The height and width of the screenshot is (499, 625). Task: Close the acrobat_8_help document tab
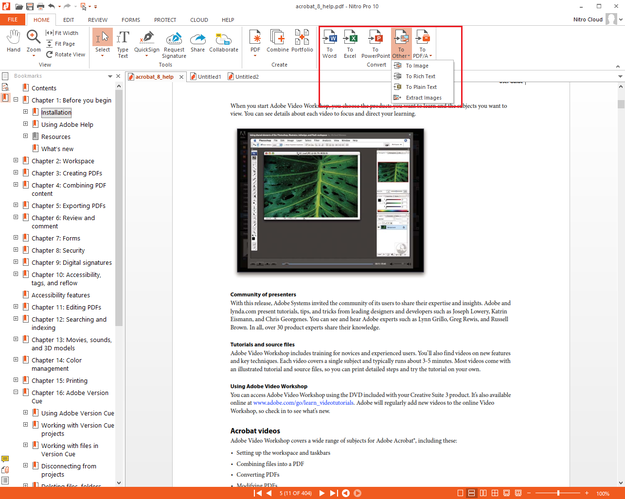(181, 77)
